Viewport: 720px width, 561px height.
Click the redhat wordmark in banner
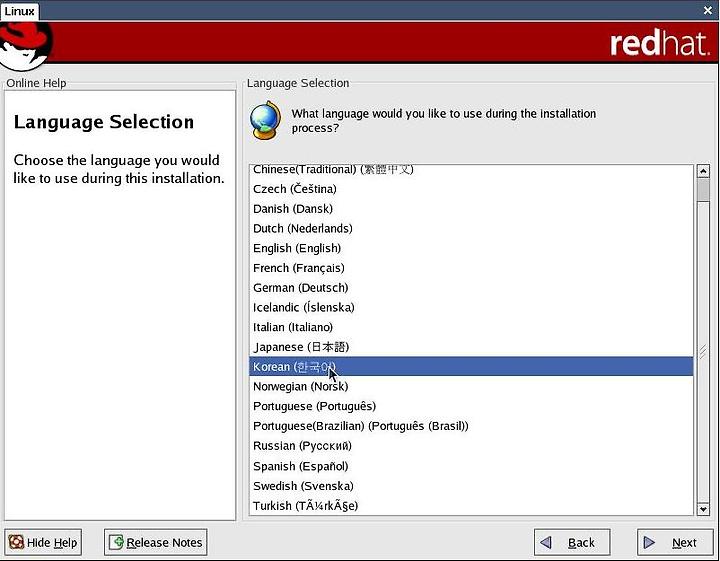[x=659, y=43]
